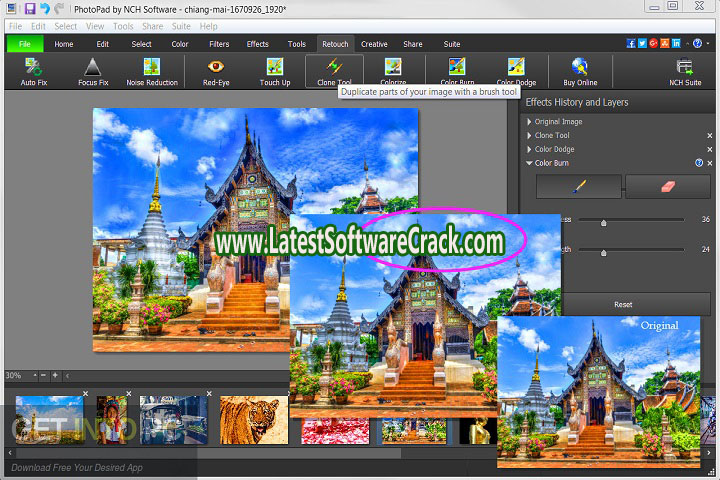Viewport: 720px width, 480px height.
Task: Click the Buy Online button
Action: click(x=580, y=71)
